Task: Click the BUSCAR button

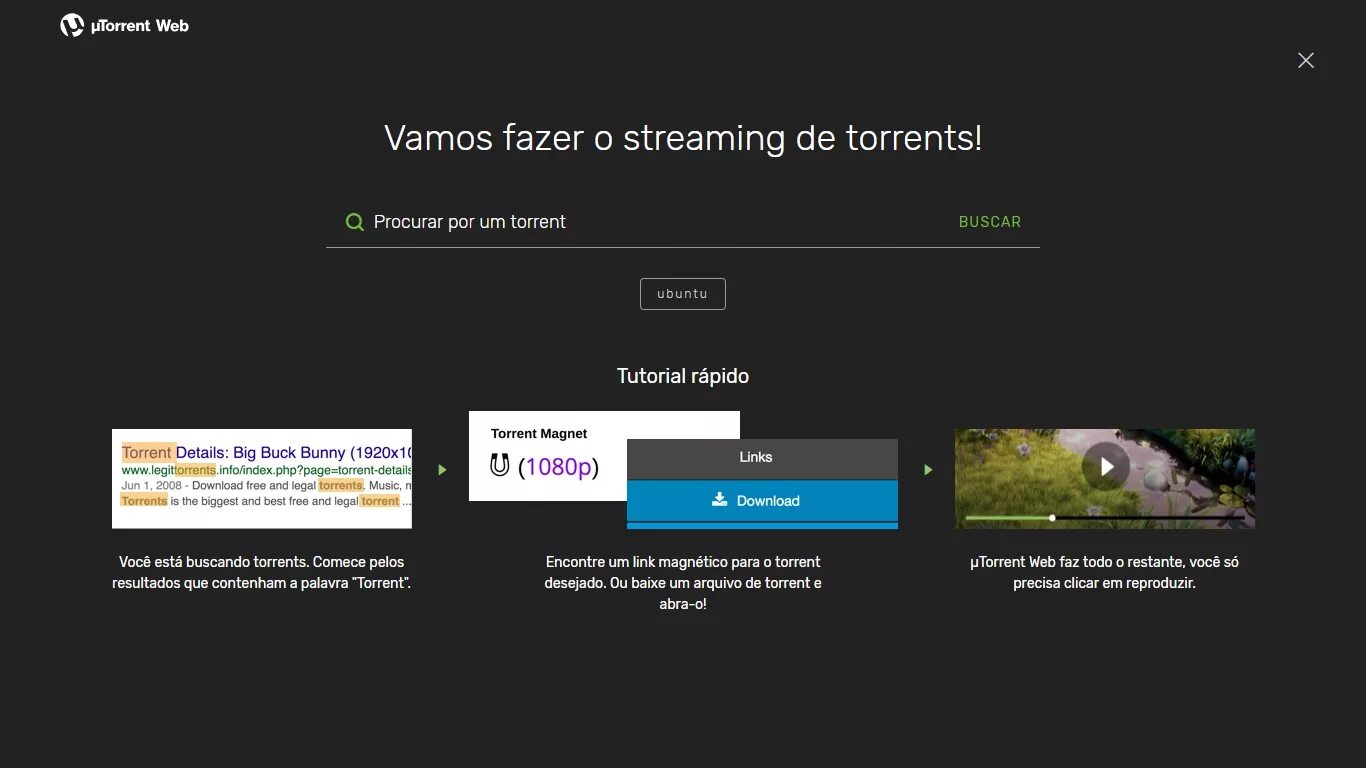Action: [x=990, y=222]
